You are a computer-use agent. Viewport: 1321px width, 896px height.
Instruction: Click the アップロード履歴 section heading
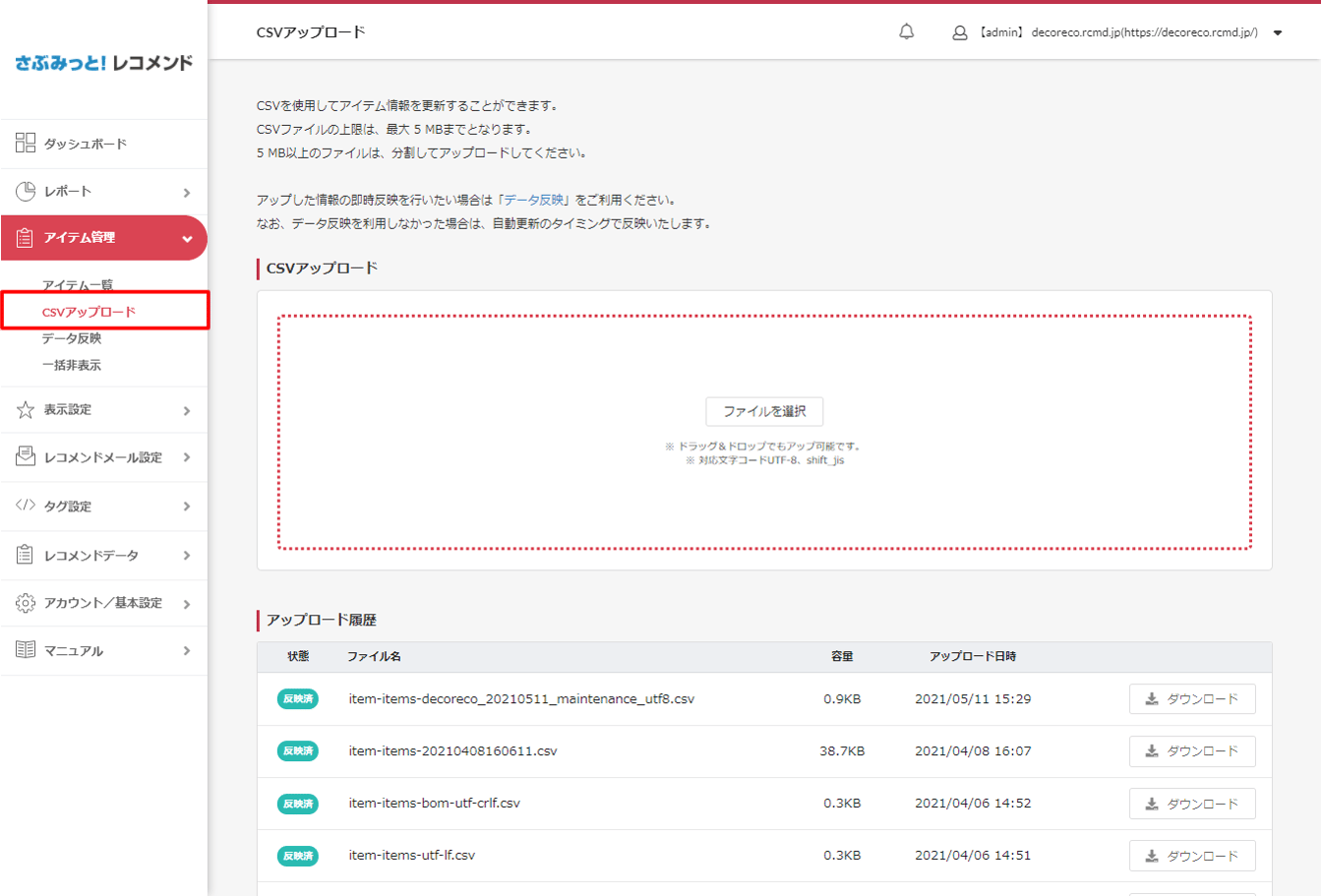(x=322, y=620)
